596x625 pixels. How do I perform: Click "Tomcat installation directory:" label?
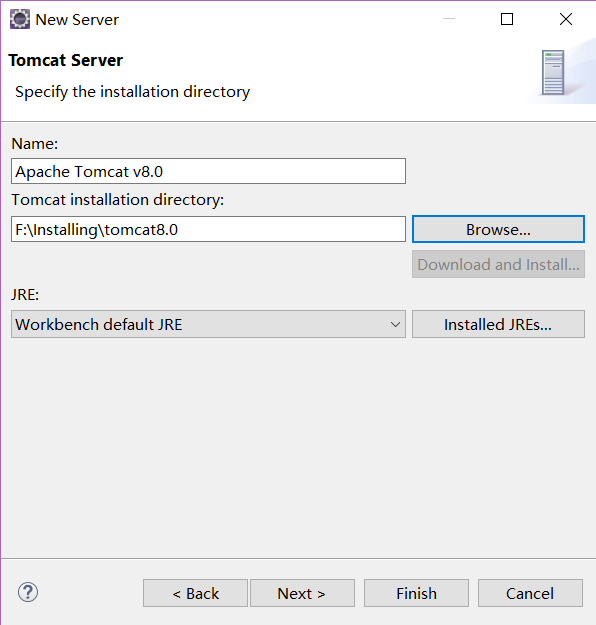click(x=118, y=199)
